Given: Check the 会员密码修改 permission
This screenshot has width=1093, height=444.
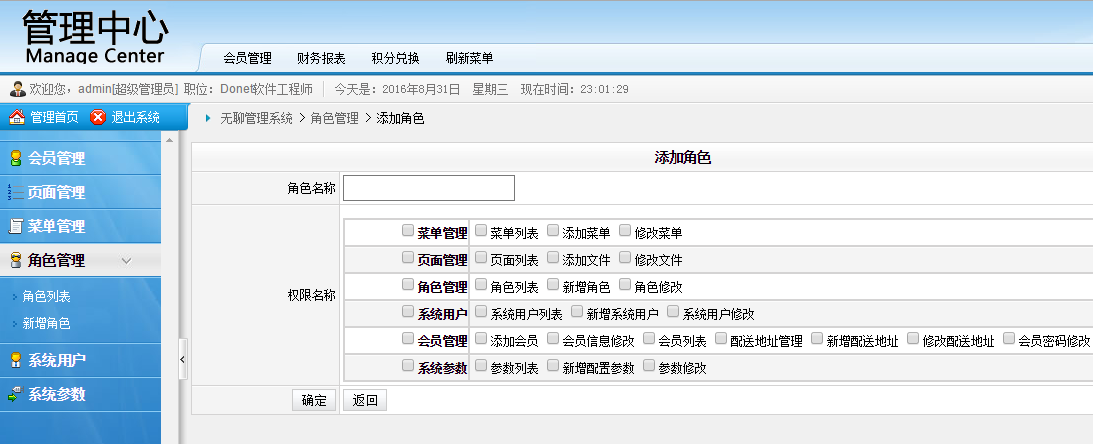Looking at the screenshot, I should coord(1009,338).
